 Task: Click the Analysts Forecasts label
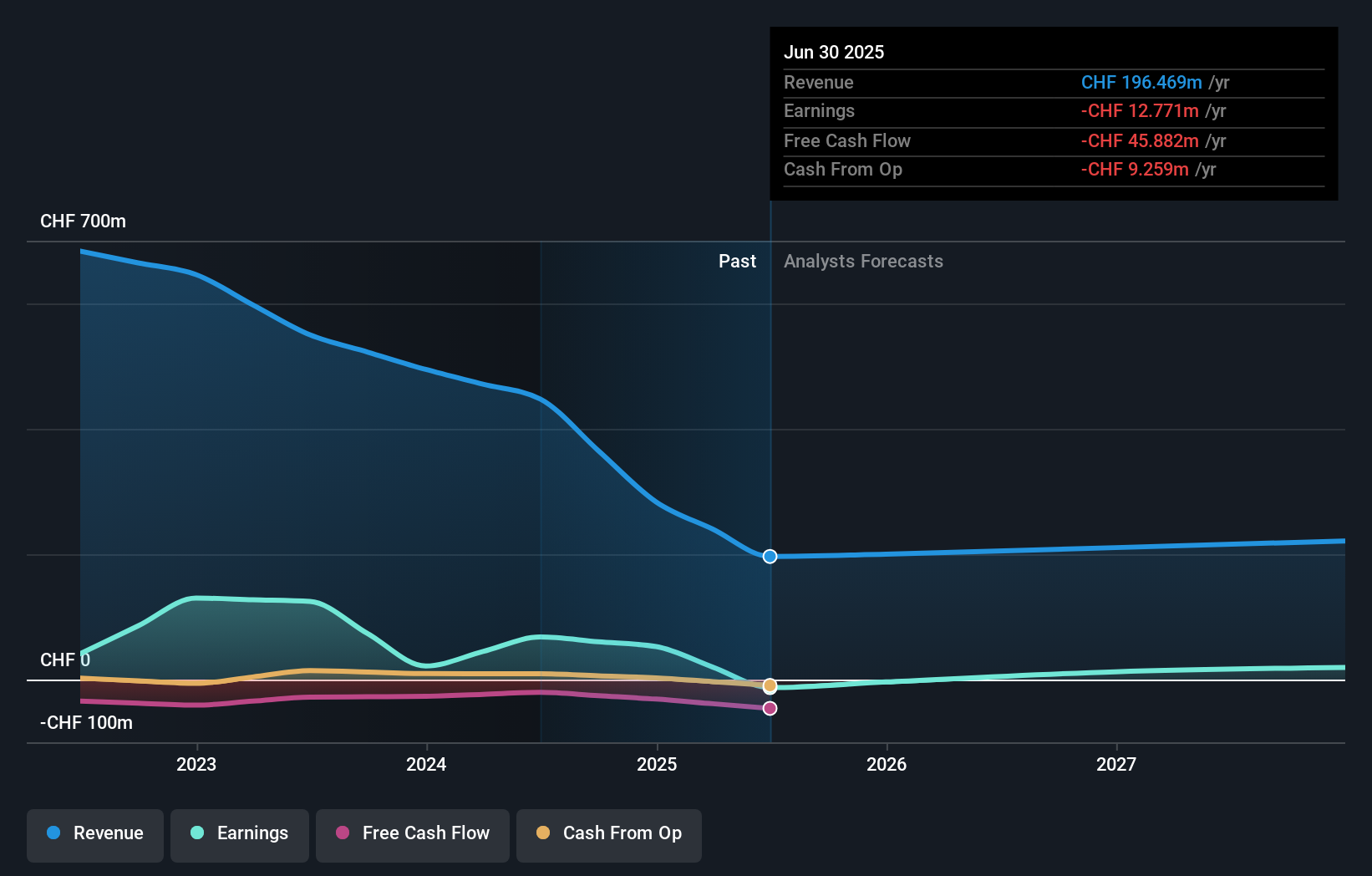[863, 262]
